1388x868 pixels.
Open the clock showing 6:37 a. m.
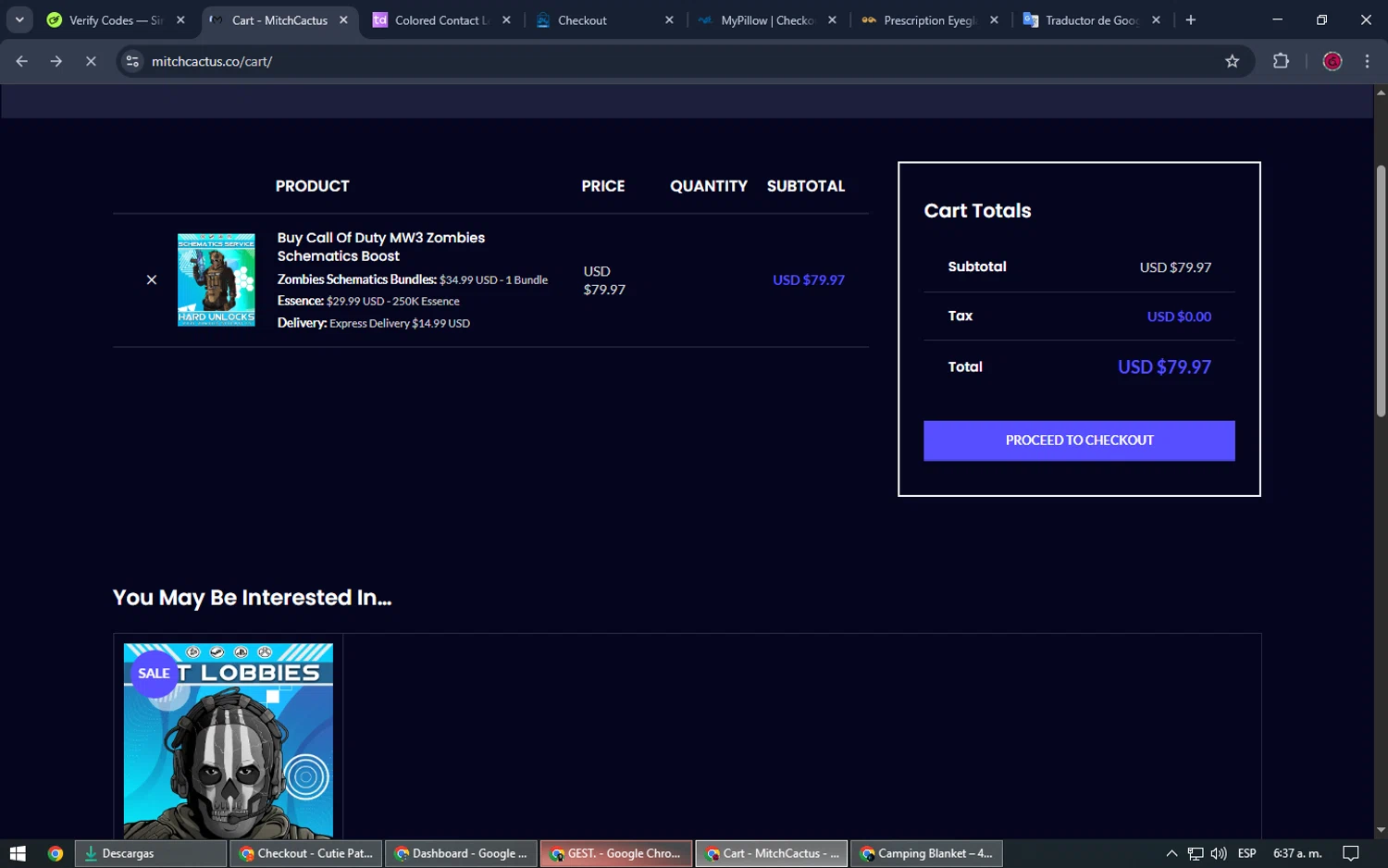pos(1297,853)
